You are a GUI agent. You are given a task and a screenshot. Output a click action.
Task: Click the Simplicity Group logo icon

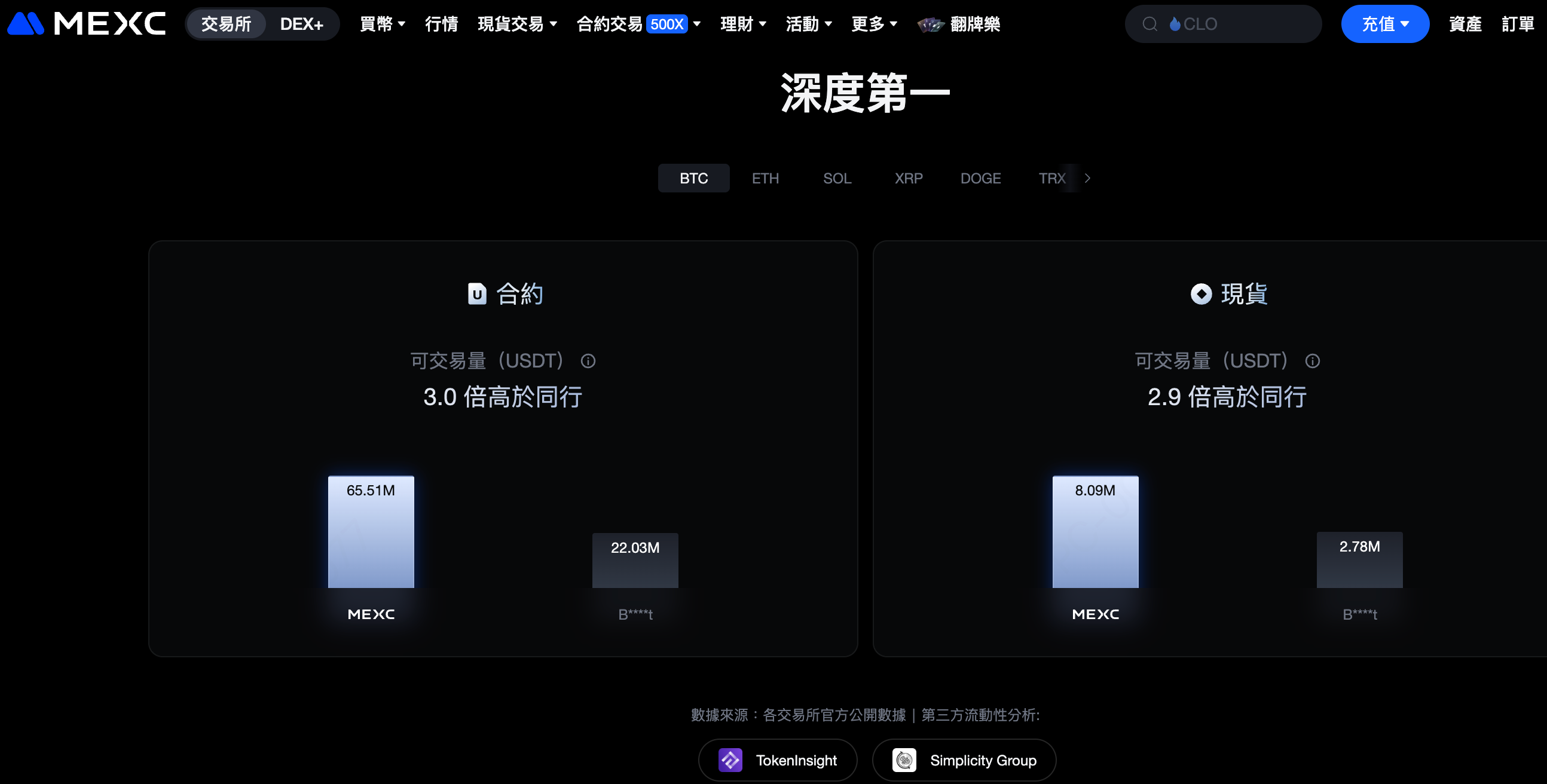click(x=904, y=760)
